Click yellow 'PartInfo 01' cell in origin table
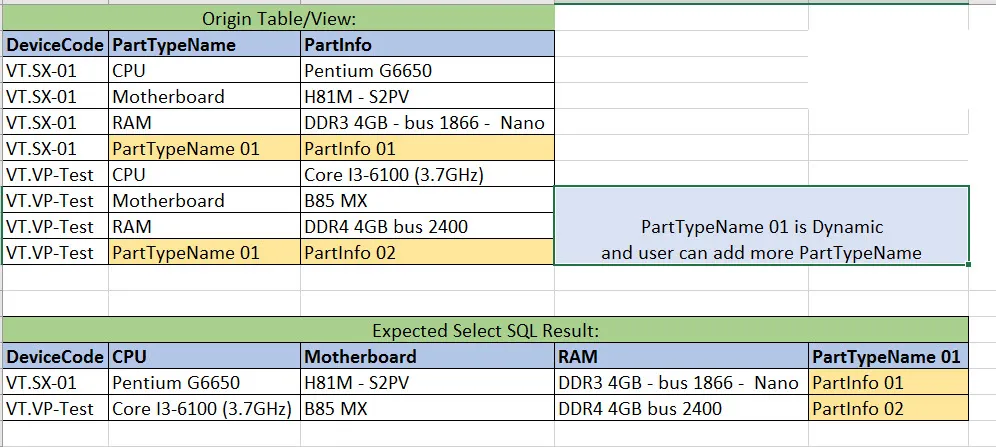Viewport: 996px width, 447px height. click(427, 149)
